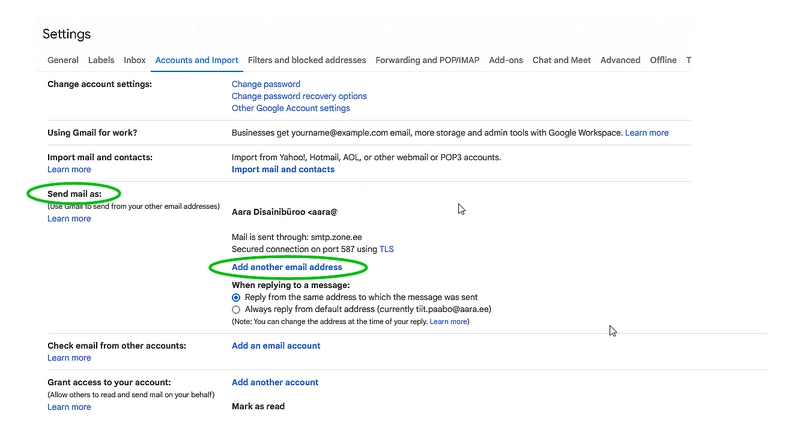
Task: Click Add another email address
Action: coord(287,267)
